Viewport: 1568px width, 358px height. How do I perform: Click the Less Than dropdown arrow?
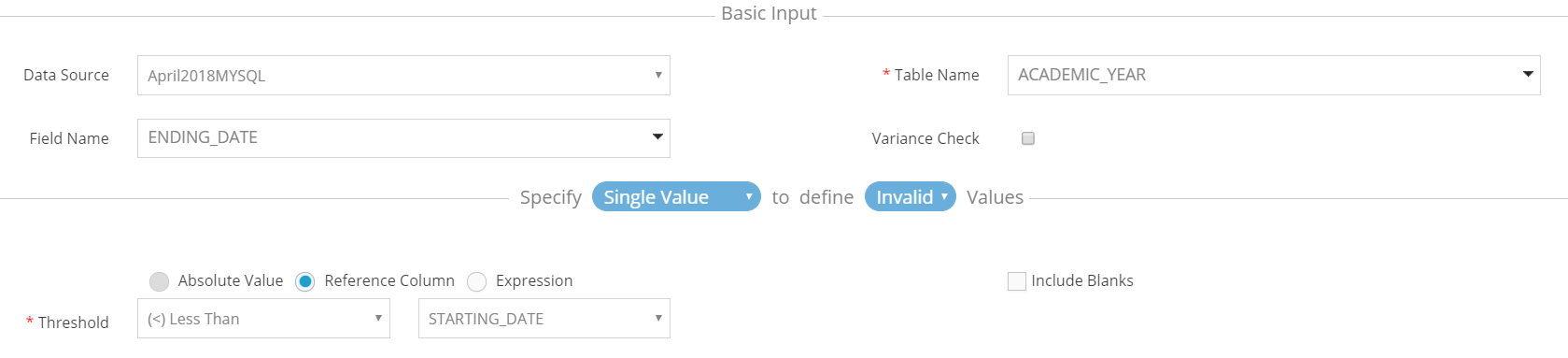(378, 319)
